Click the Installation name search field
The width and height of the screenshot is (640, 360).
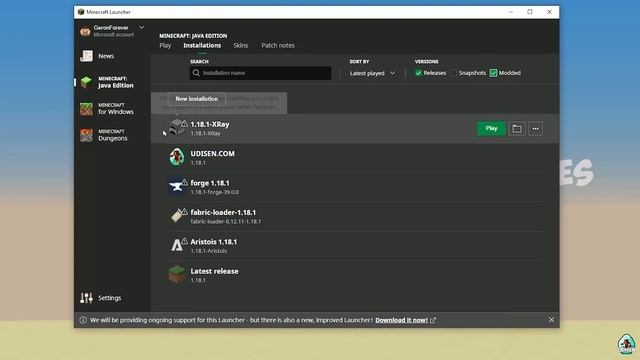pos(260,73)
